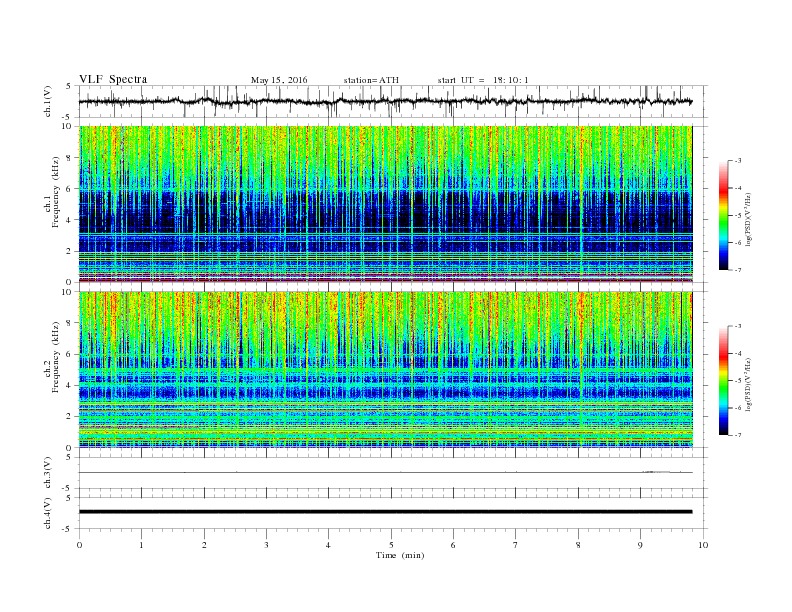Click inside the ch.1 spectrogram panel
Image resolution: width=792 pixels, height=612 pixels.
(386, 204)
